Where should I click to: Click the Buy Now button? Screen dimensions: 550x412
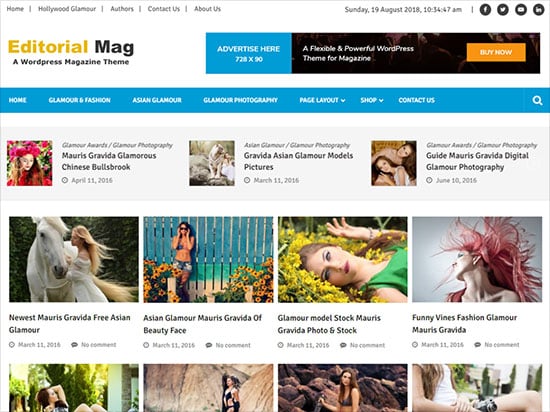click(x=496, y=52)
